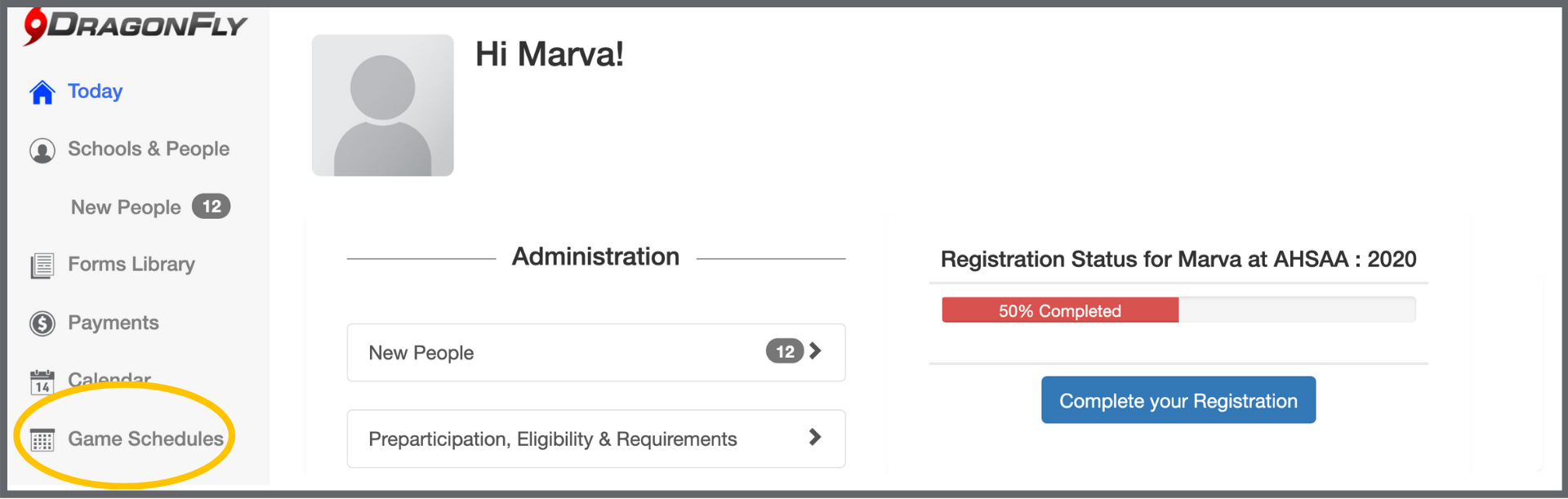Open the Today menu item

tap(96, 91)
